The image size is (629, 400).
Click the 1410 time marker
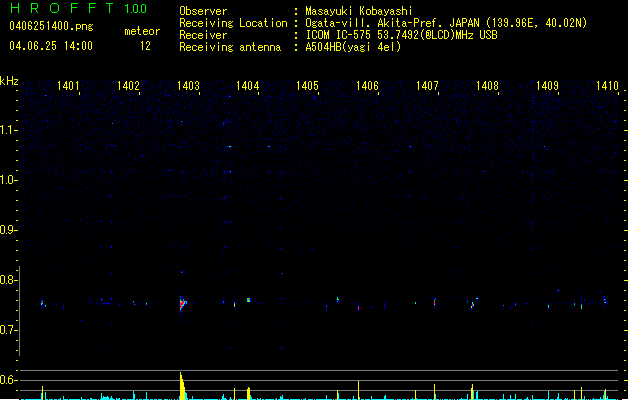tap(607, 86)
